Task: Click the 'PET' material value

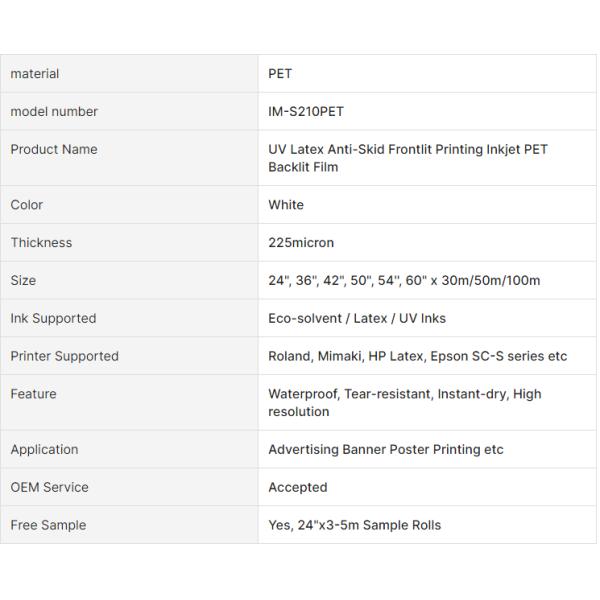Action: click(x=280, y=74)
